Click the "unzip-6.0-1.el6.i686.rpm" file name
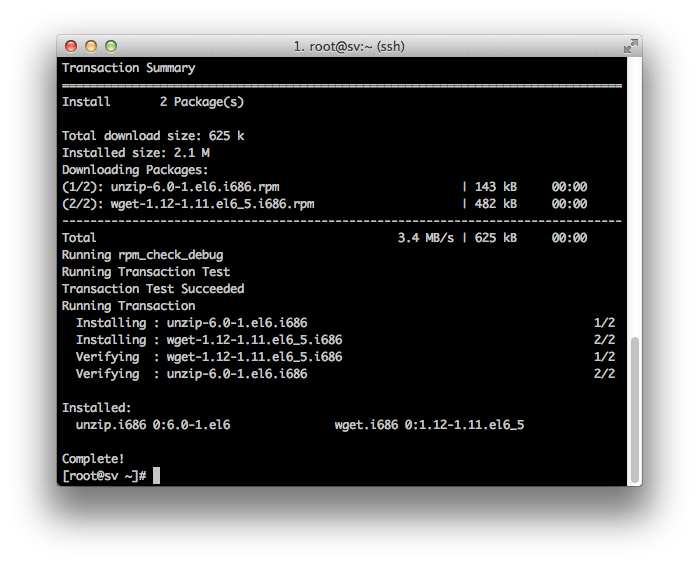Screen dimensions: 699x565 (195, 187)
